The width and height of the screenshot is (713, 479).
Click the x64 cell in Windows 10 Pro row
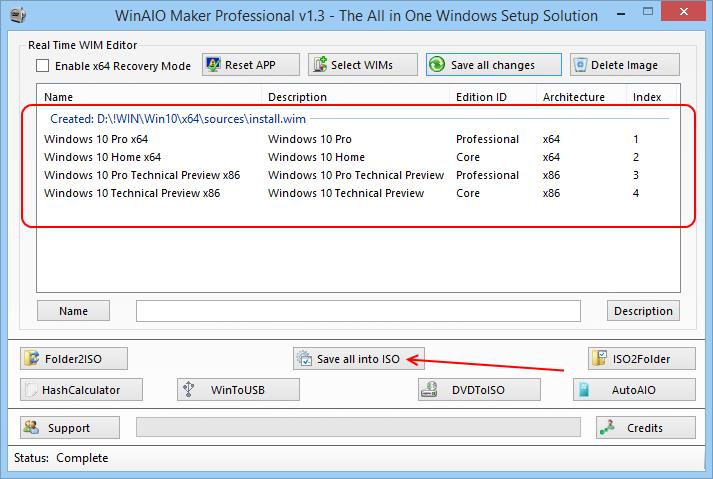[x=551, y=139]
